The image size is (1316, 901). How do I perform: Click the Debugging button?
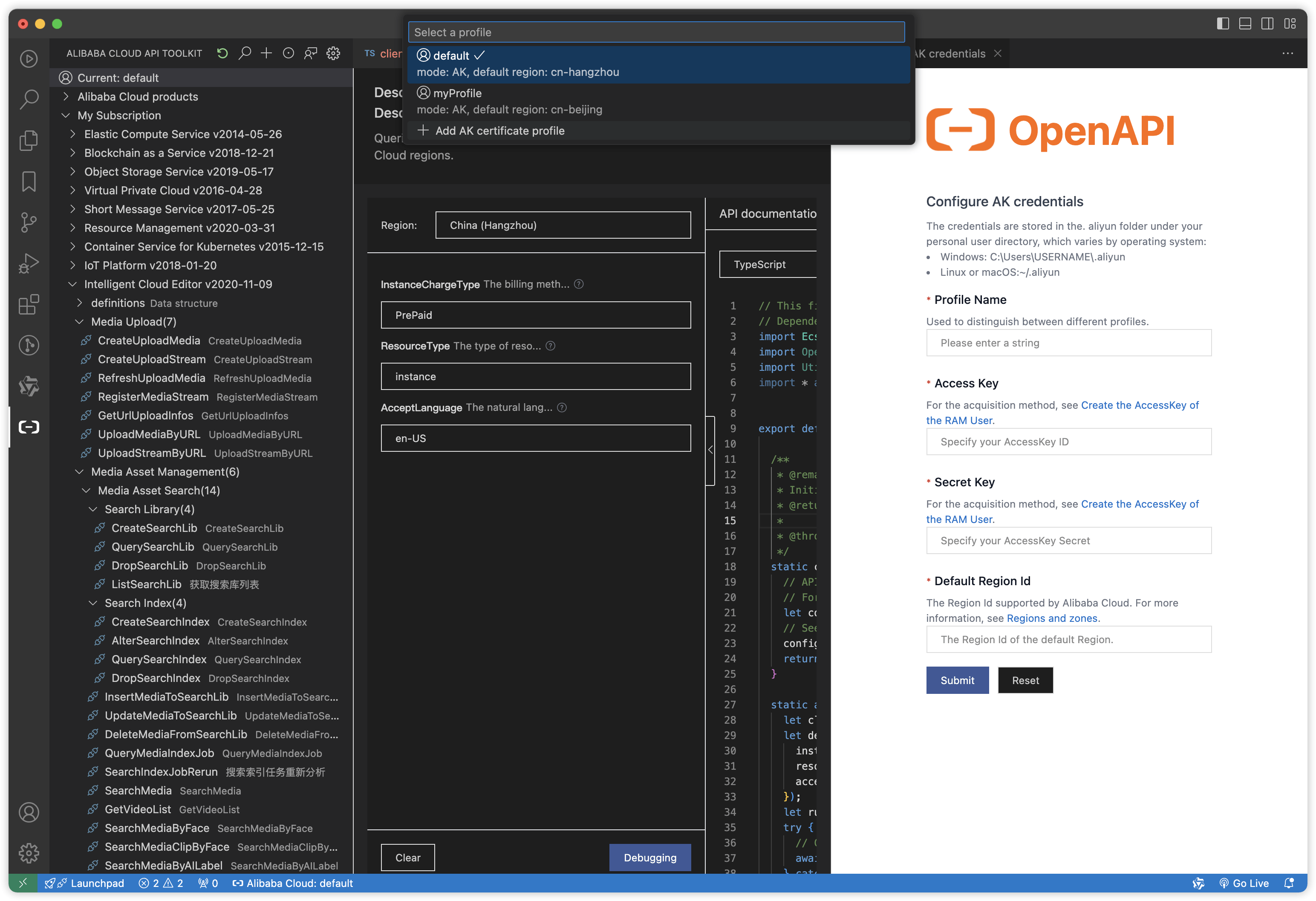(x=650, y=858)
